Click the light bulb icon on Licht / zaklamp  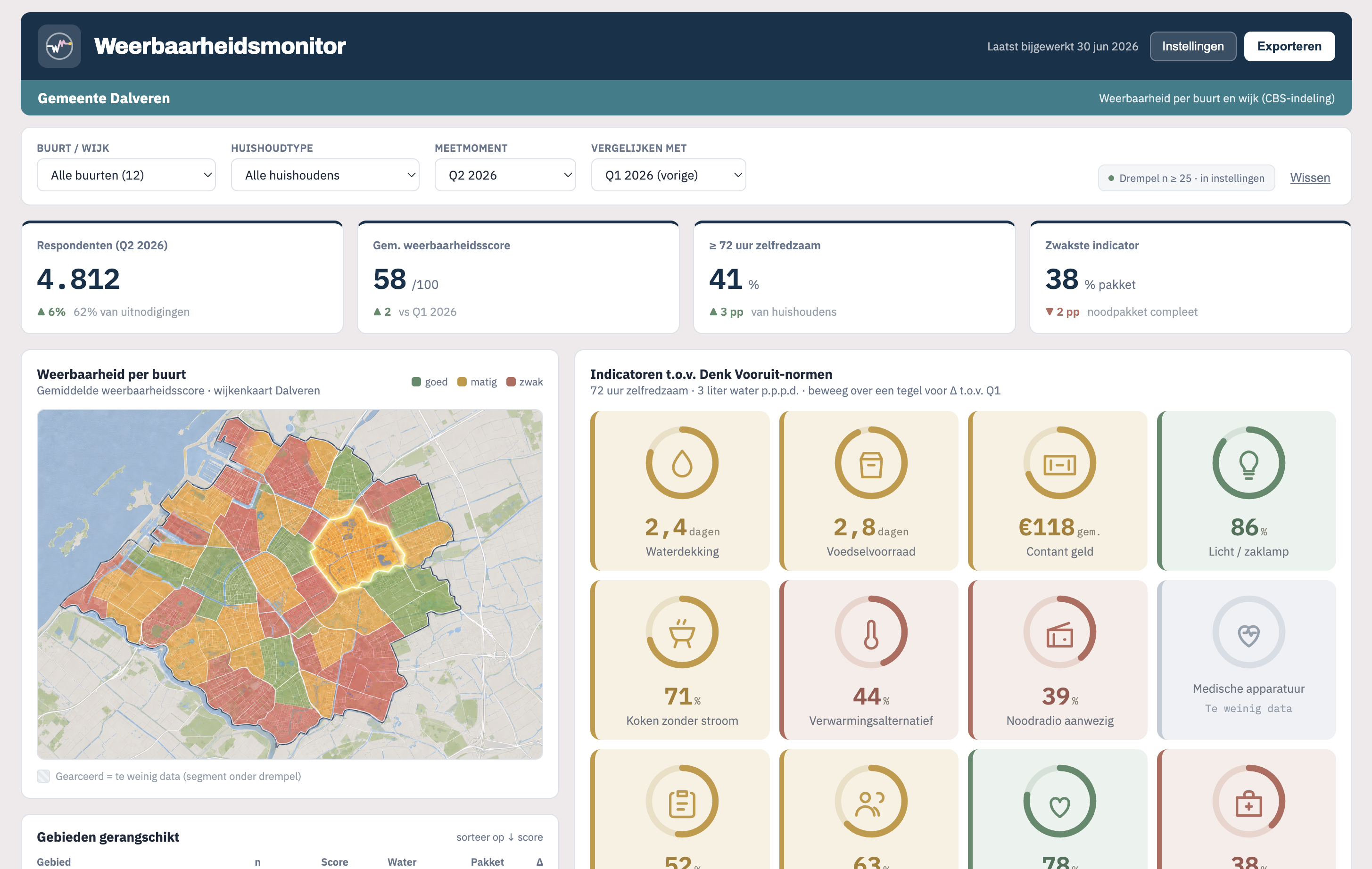point(1248,465)
